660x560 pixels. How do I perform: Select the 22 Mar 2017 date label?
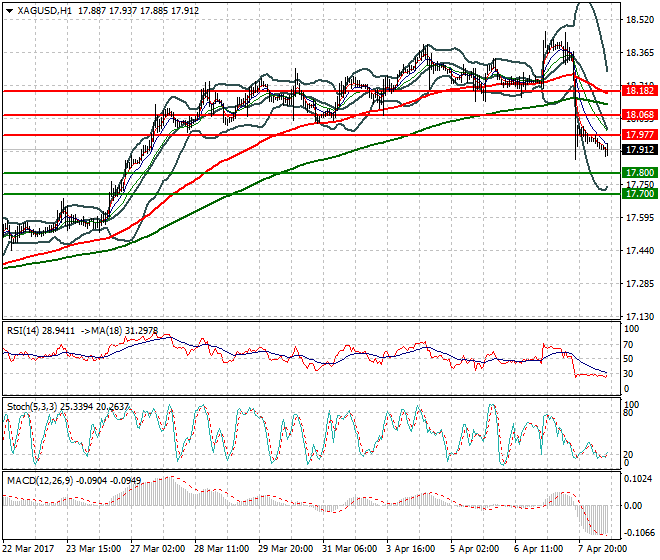click(29, 549)
